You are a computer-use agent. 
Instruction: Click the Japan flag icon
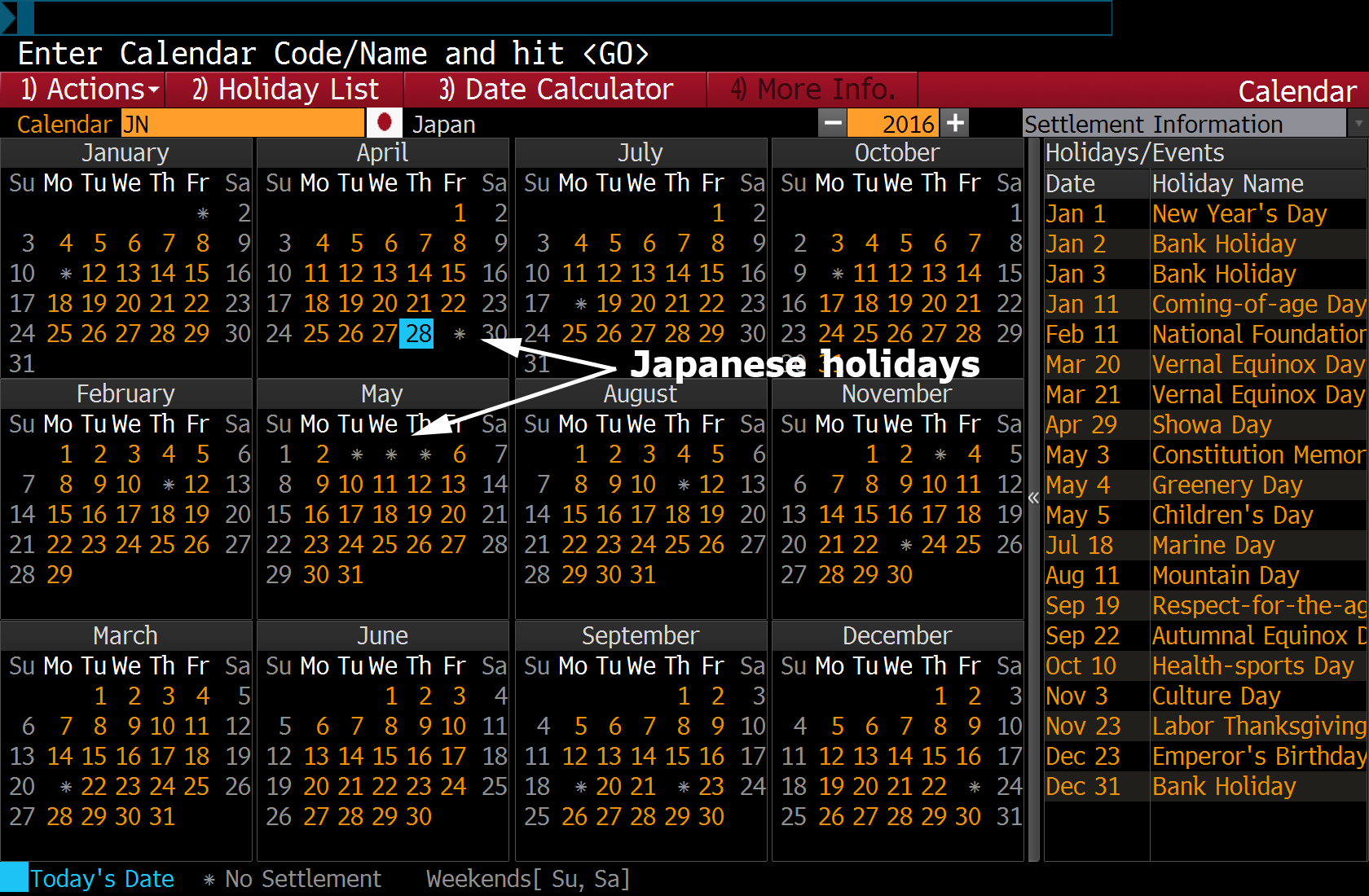(385, 124)
